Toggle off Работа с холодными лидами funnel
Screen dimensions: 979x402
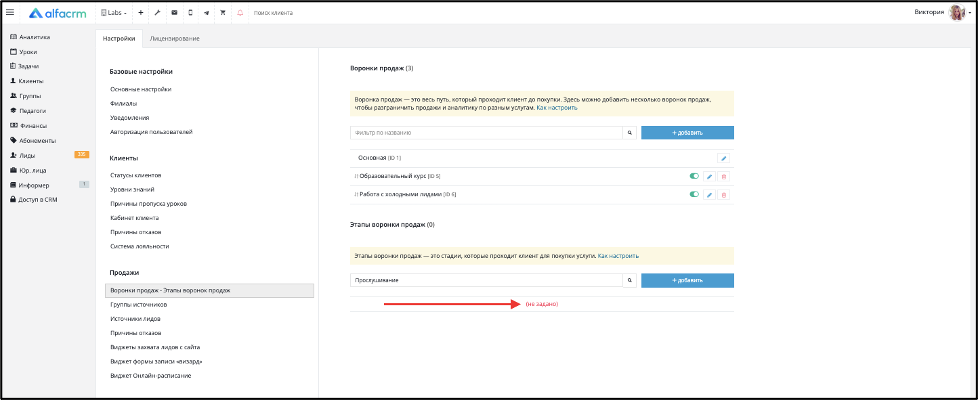694,195
